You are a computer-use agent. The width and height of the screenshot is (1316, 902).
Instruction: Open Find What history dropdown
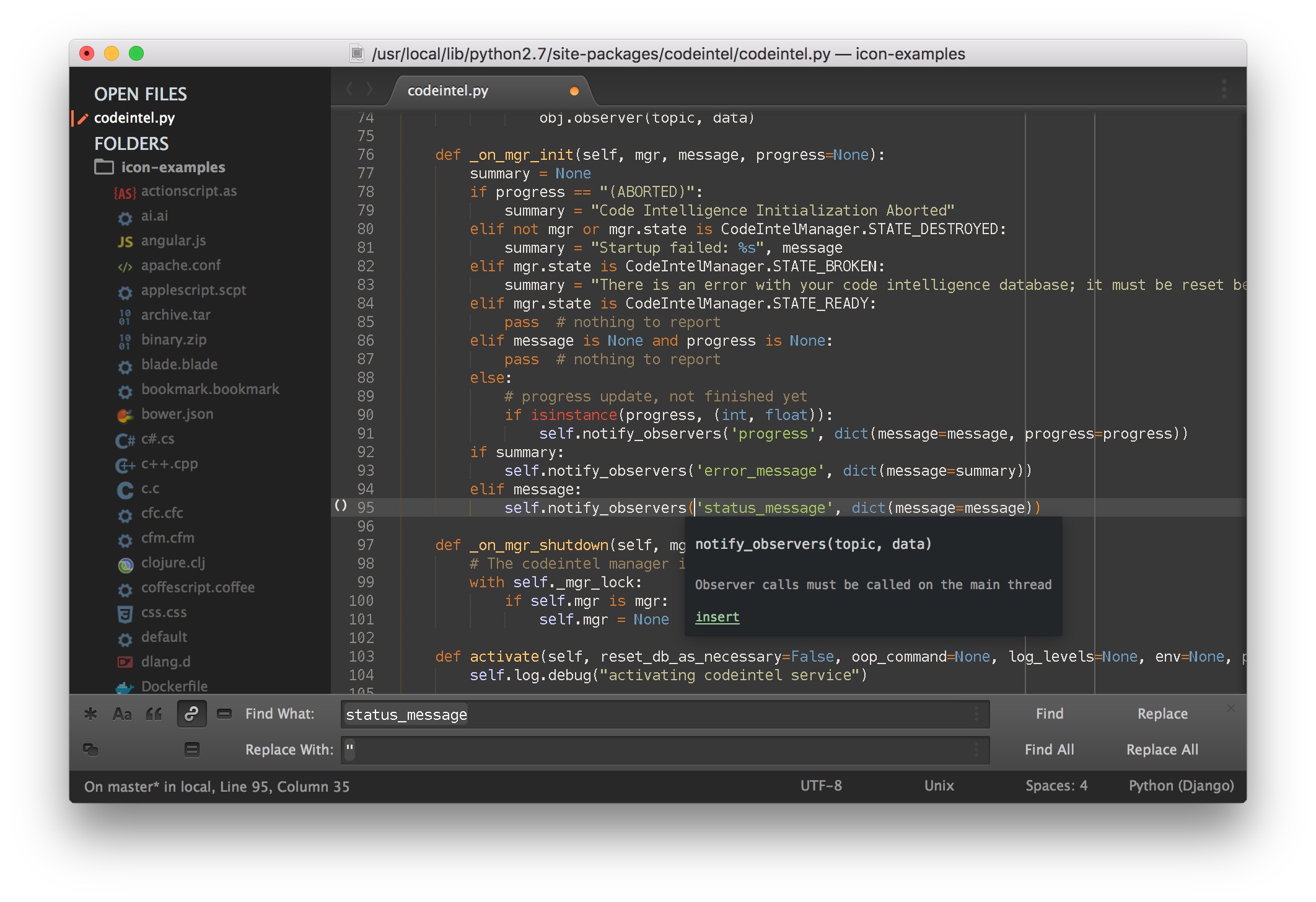(976, 714)
